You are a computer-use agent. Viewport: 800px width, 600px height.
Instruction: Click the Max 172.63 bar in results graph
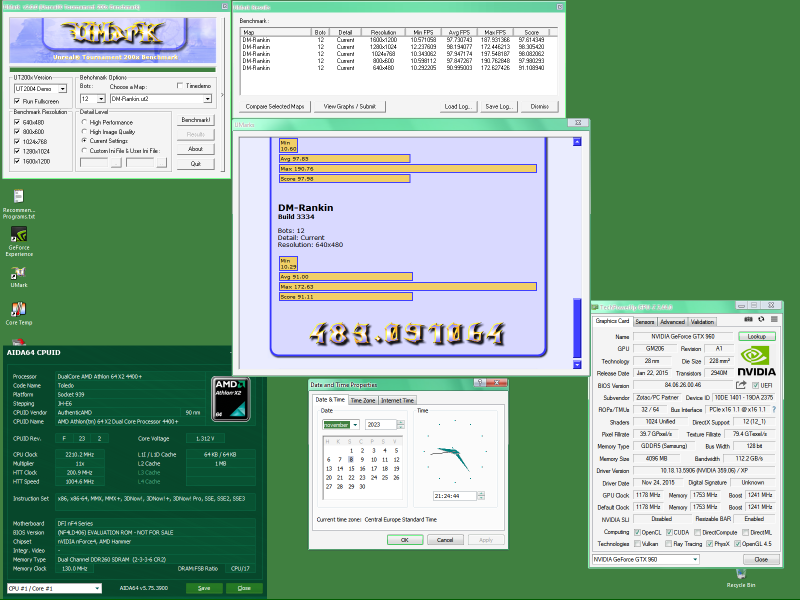coord(408,287)
